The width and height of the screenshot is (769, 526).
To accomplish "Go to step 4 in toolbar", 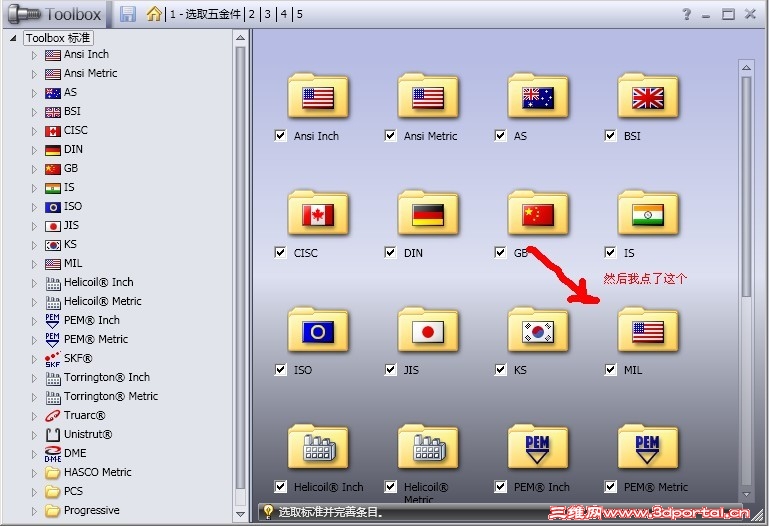I will [x=284, y=14].
